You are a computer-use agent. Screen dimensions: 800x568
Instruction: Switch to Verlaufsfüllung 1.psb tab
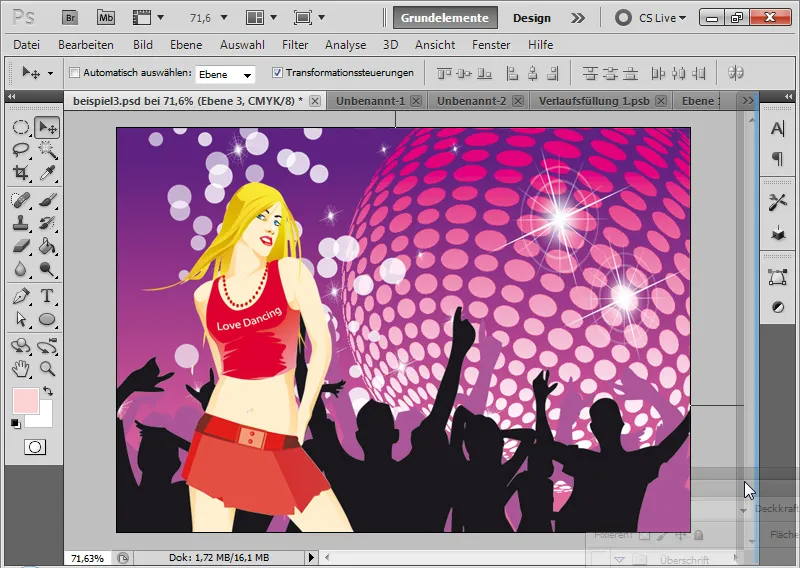pos(594,101)
